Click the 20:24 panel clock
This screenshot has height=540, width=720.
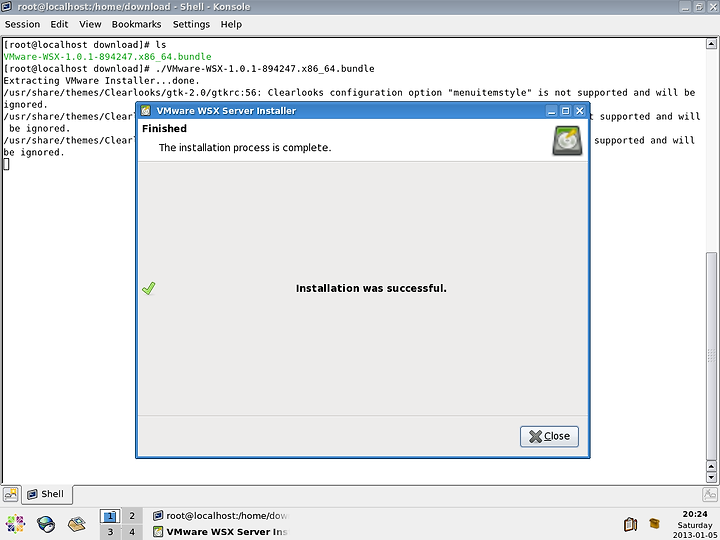pos(694,514)
